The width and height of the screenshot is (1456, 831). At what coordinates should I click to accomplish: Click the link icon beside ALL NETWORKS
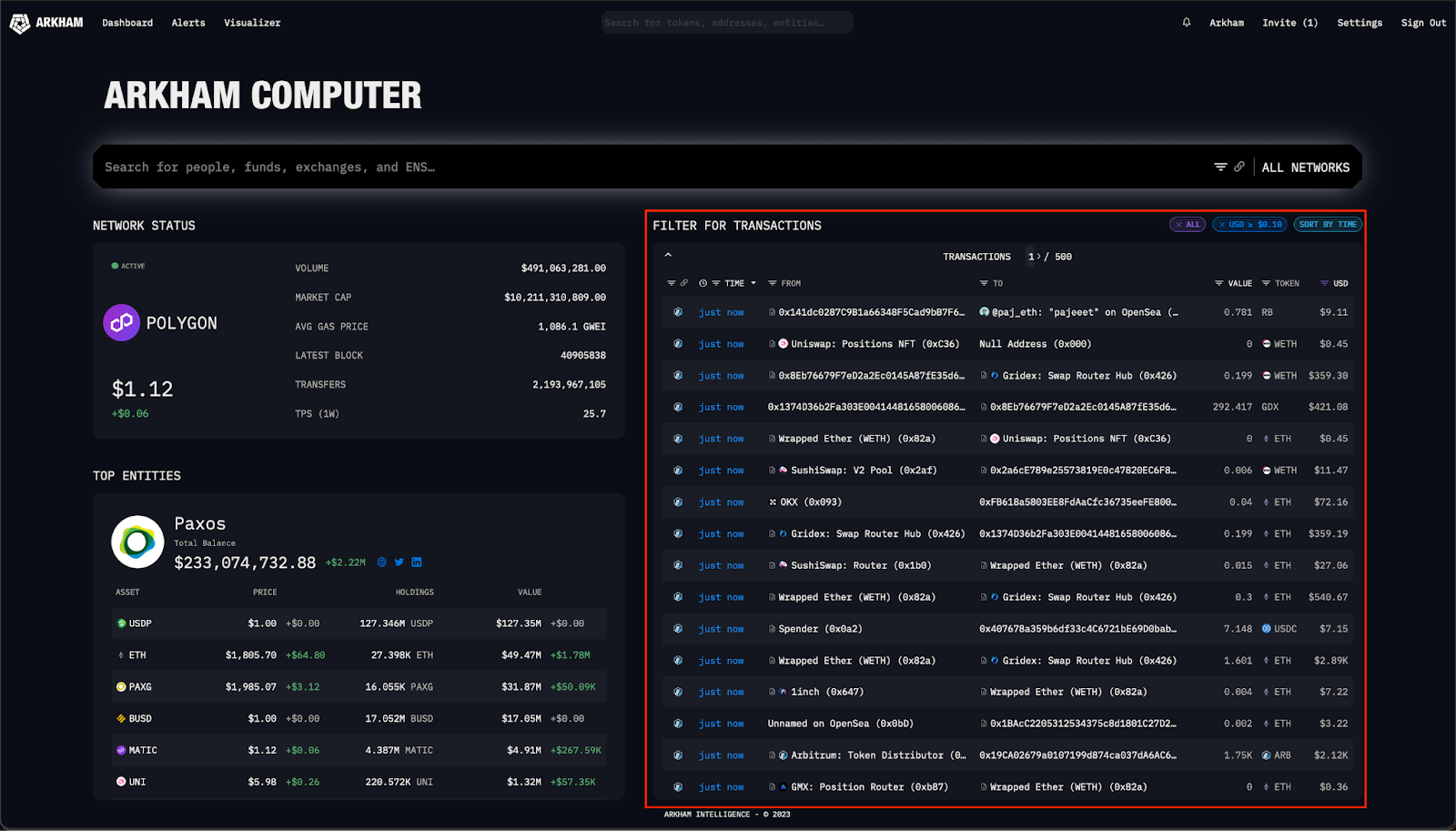(x=1239, y=167)
